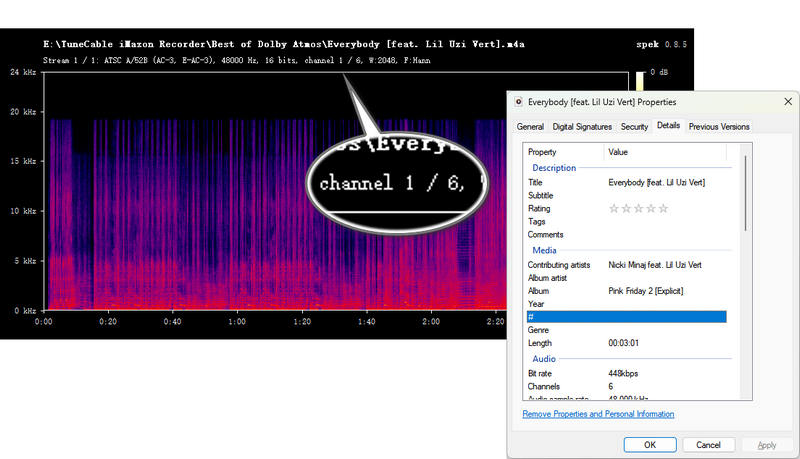Click Contributing artists value Nicki Minaj feat. Lil Uzi Vert
The width and height of the screenshot is (800, 459).
click(655, 265)
